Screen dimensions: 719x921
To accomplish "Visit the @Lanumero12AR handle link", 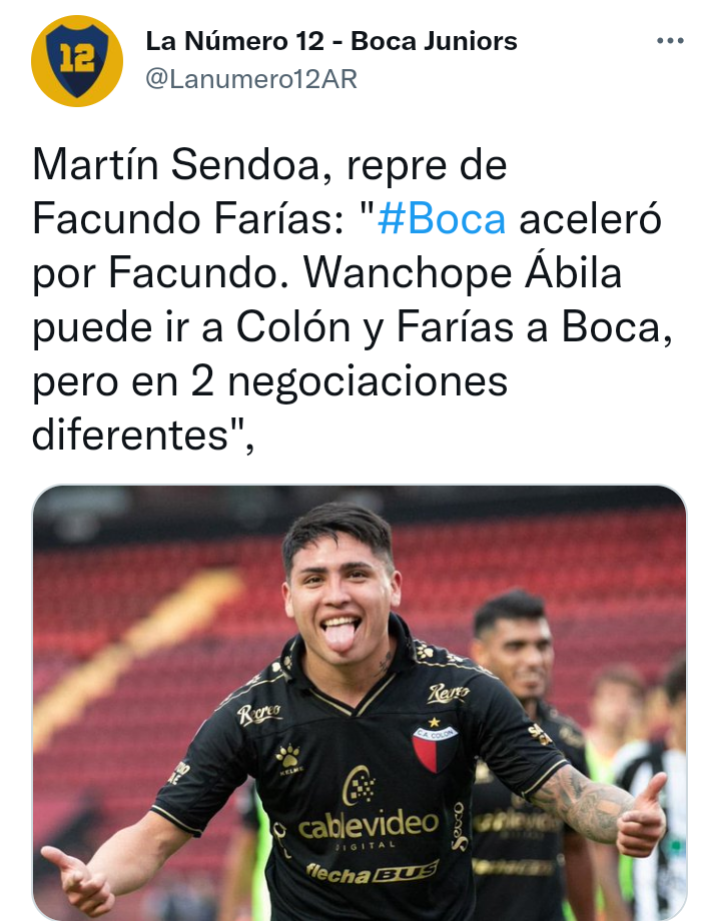I will pos(251,79).
